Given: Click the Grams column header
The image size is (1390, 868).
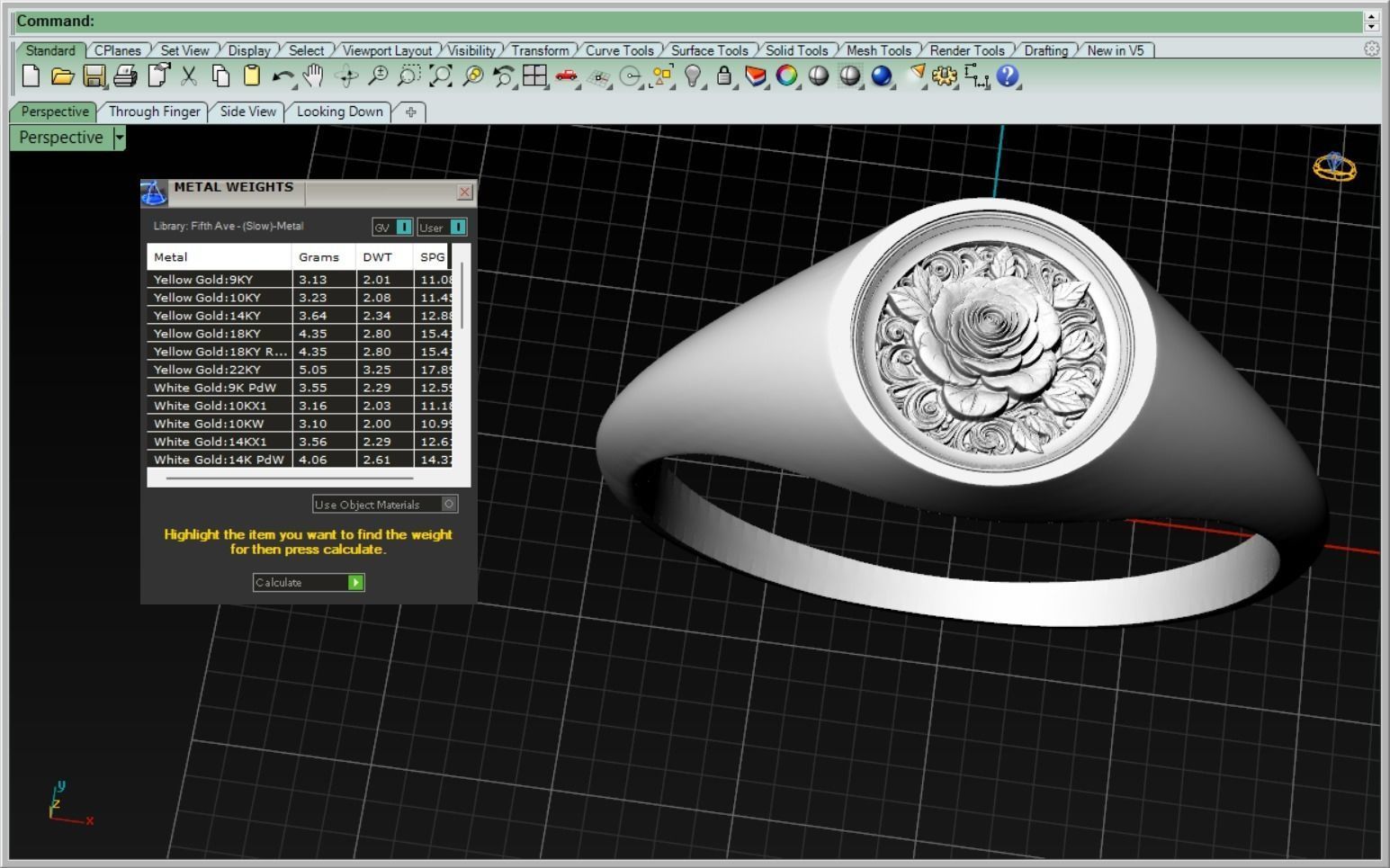Looking at the screenshot, I should 323,257.
